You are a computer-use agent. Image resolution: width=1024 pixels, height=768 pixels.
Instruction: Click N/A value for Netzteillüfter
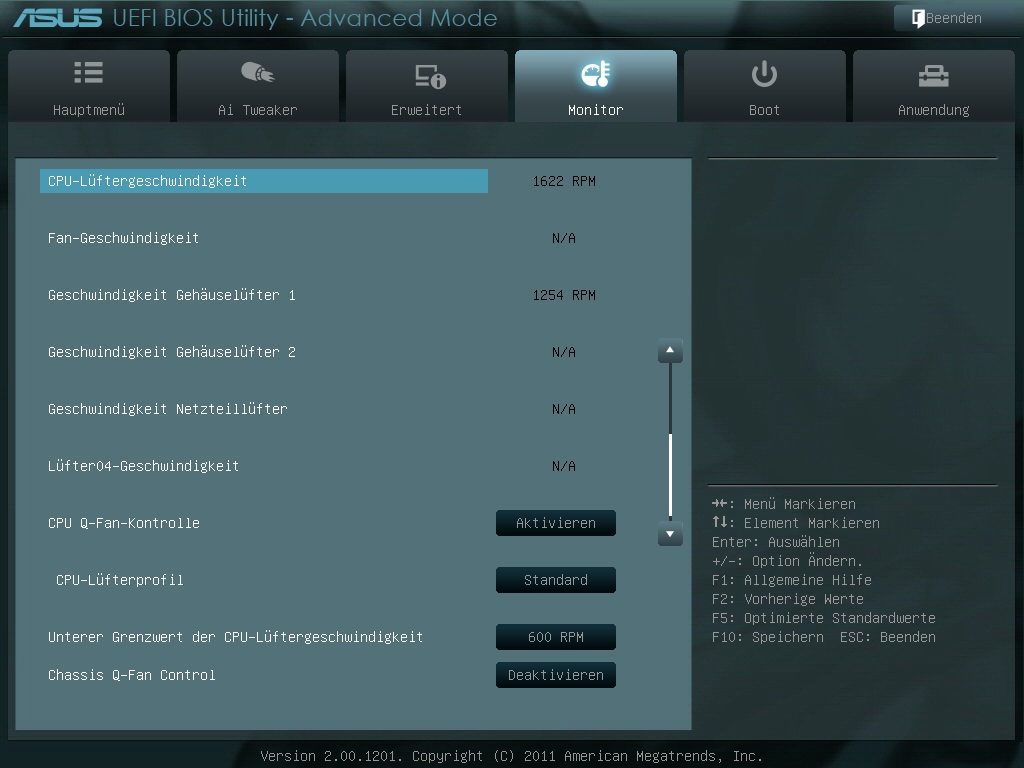[564, 409]
